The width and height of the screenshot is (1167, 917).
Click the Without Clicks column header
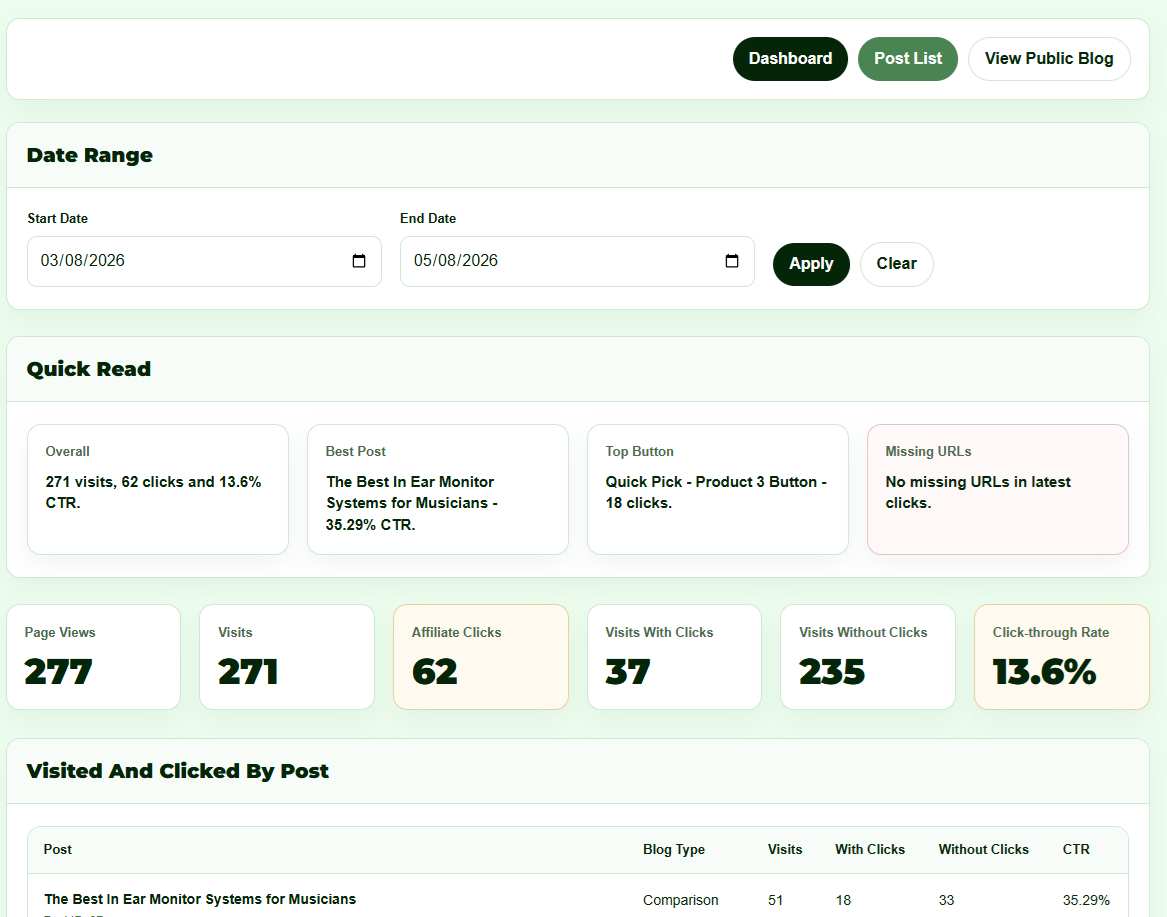983,849
